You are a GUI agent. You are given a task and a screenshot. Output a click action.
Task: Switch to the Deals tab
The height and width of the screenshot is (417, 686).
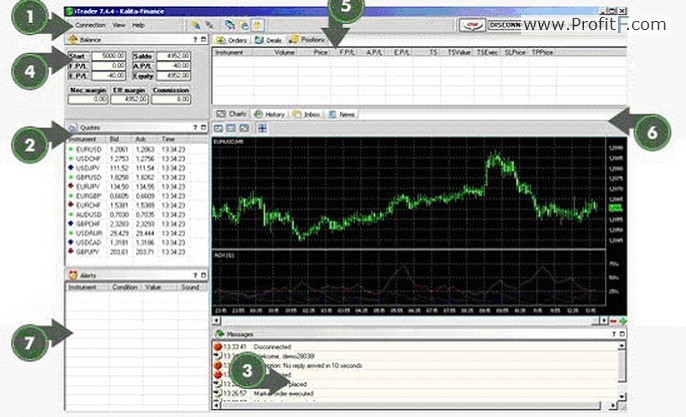[x=268, y=40]
